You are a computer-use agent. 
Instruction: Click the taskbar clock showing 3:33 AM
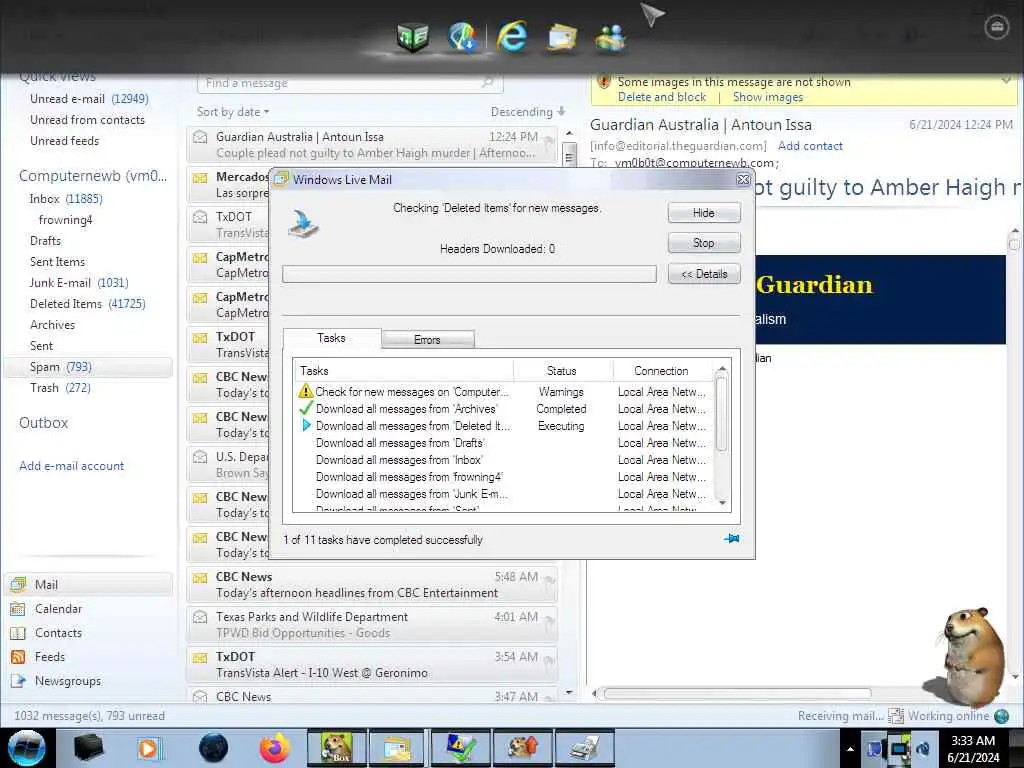(x=973, y=749)
